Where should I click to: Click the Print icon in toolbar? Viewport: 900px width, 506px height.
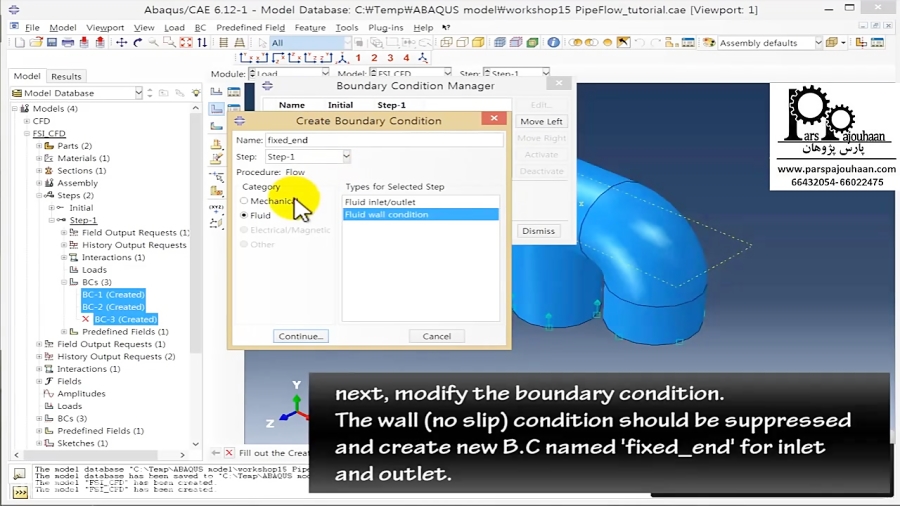tap(68, 43)
